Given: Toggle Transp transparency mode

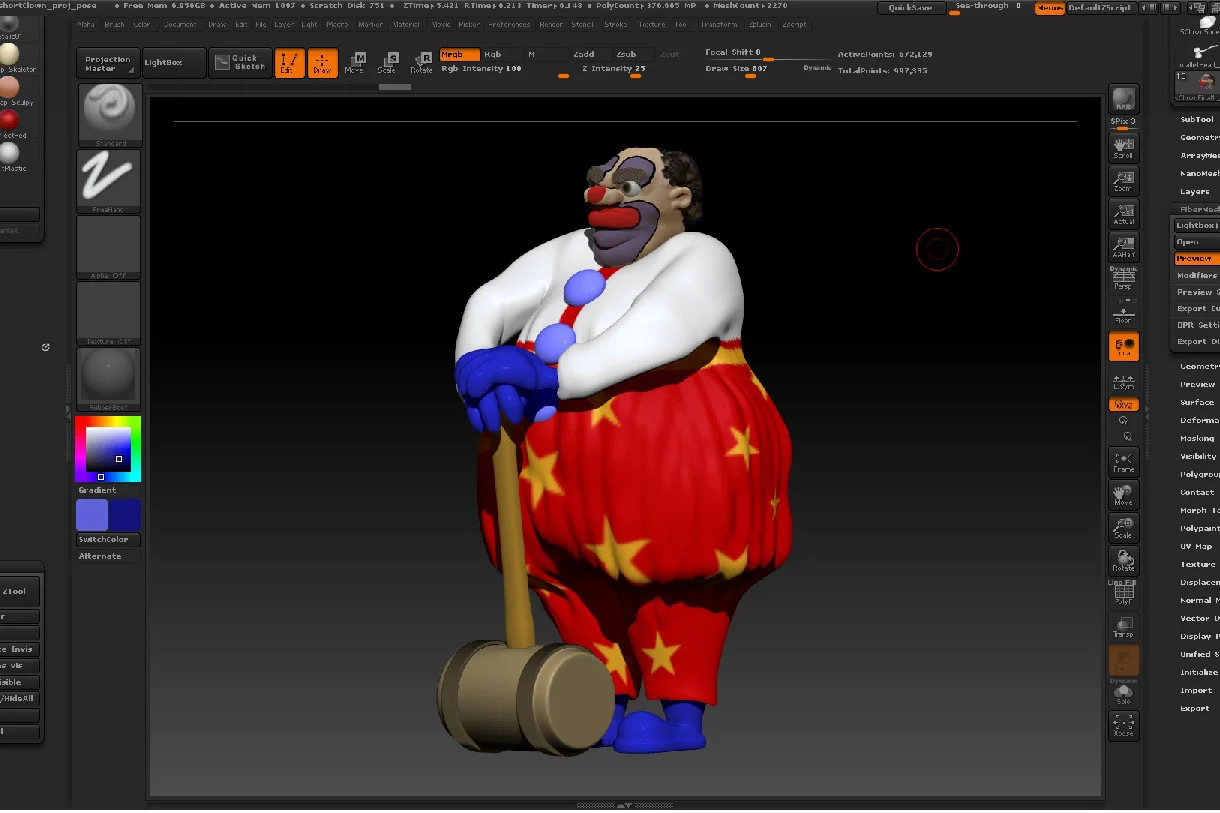Looking at the screenshot, I should coord(1123,627).
